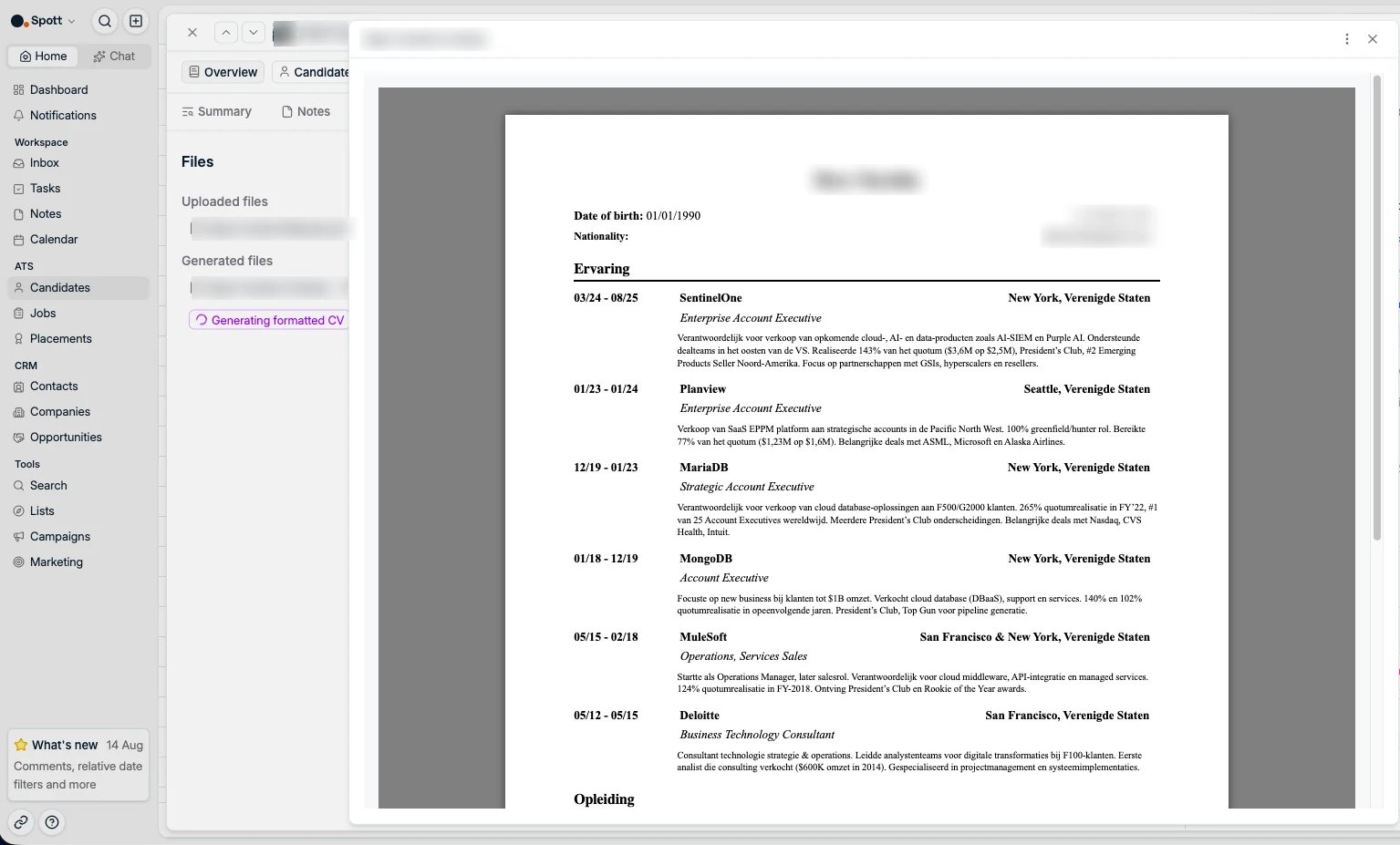Screen dimensions: 1400x845
Task: Click the MongoDB company name in the CV
Action: tap(706, 559)
